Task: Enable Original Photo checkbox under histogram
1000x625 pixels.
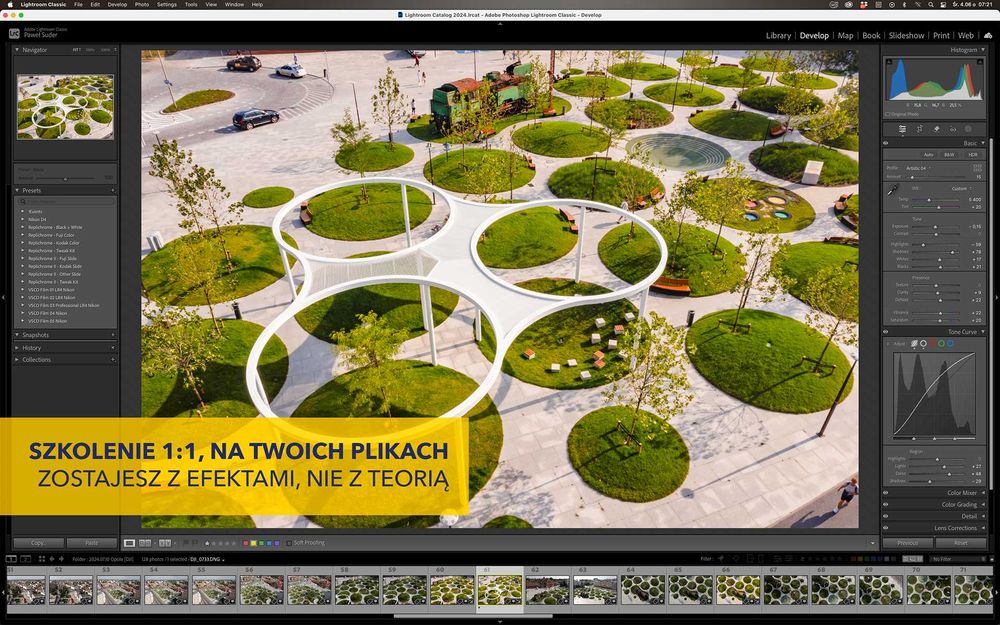Action: pyautogui.click(x=888, y=114)
